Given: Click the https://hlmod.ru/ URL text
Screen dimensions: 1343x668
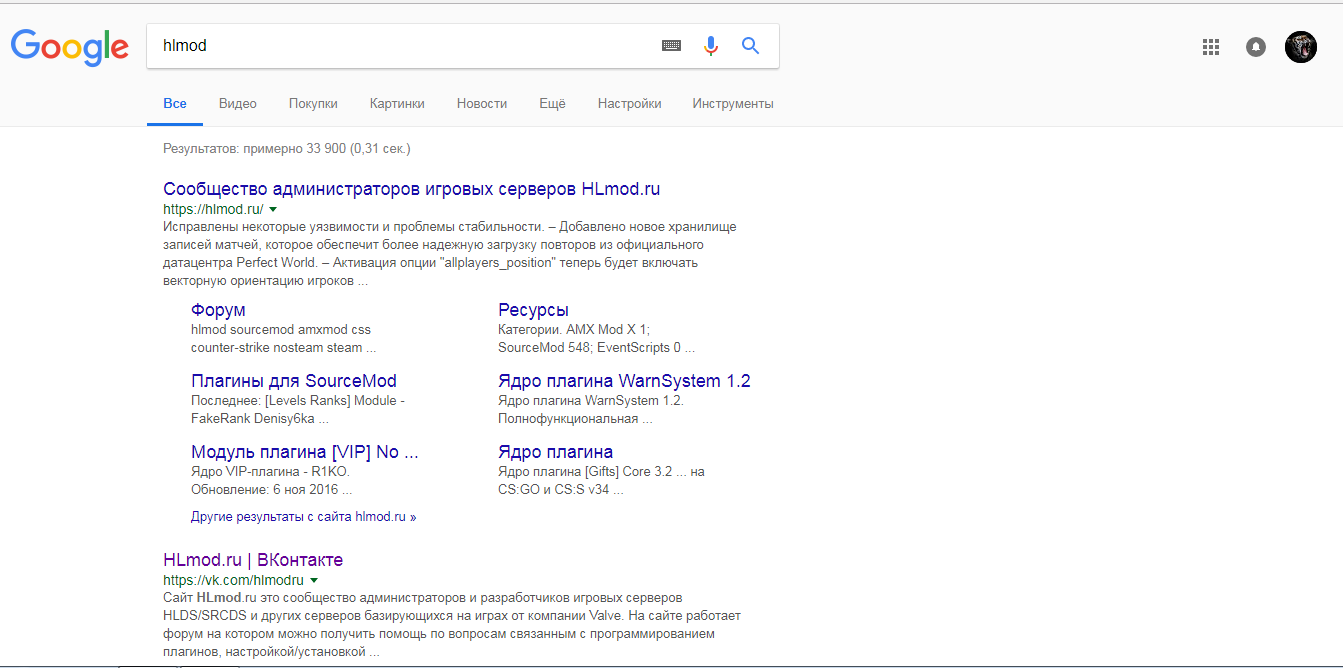Looking at the screenshot, I should [x=213, y=210].
